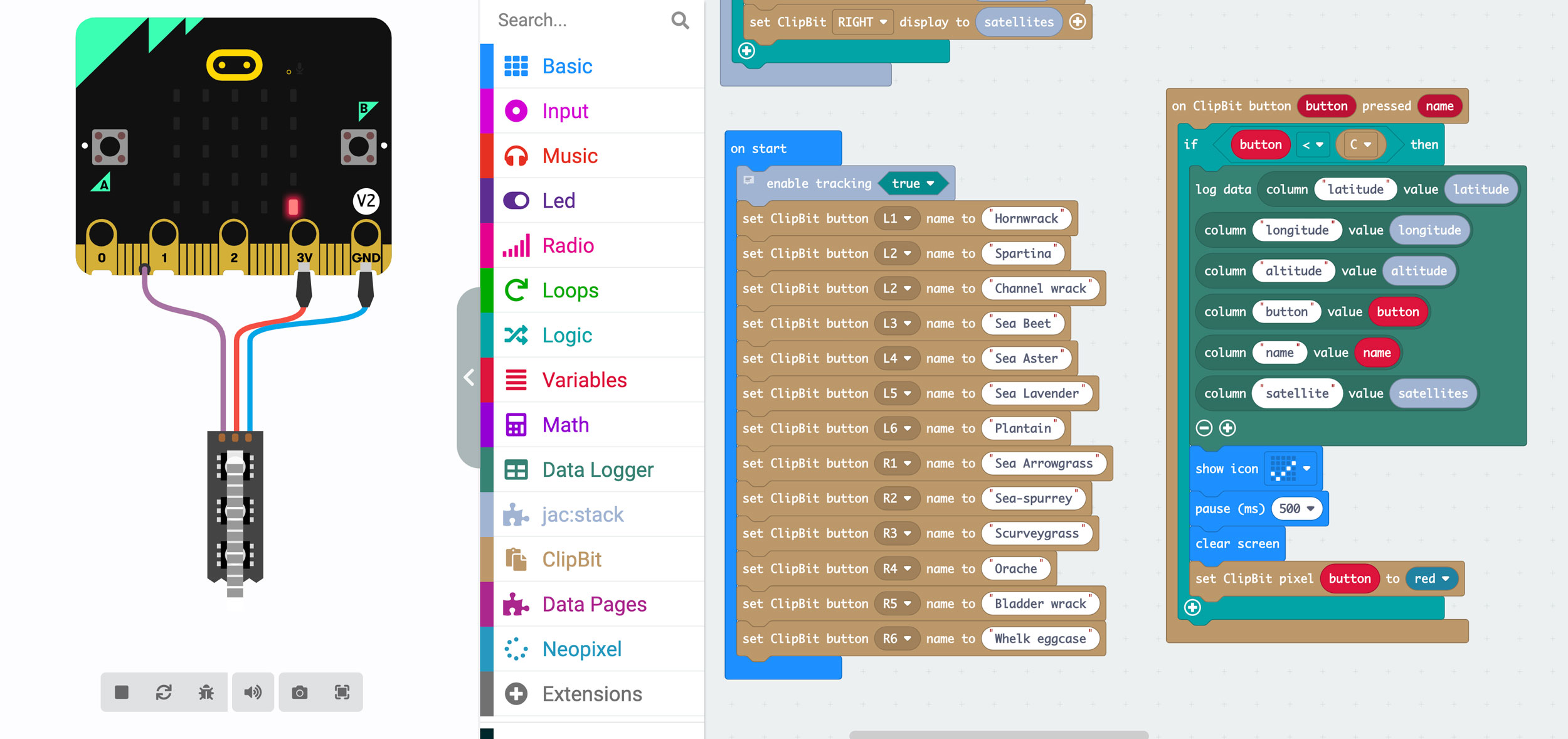Click the horizontal workspace scrollbar

[x=999, y=734]
